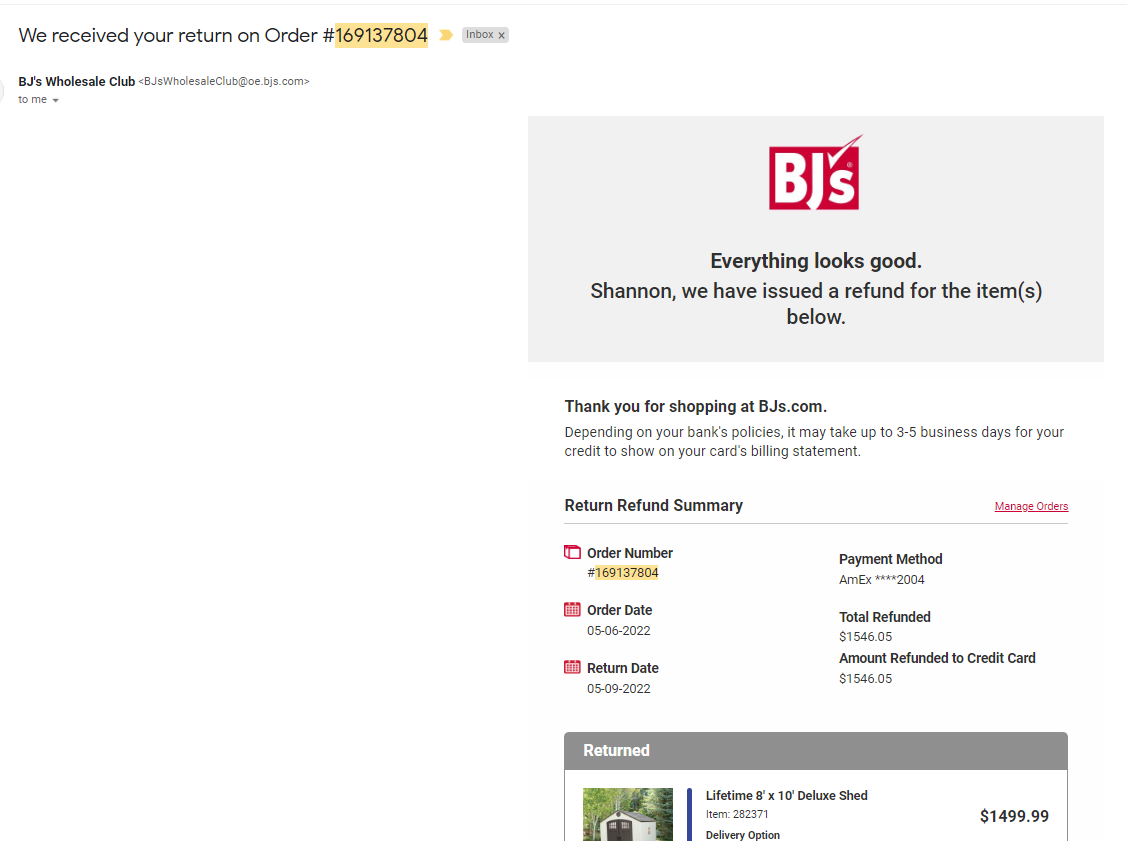Screen dimensions: 1127x841
Task: Click the Total Refunded amount $1546.05
Action: coord(865,636)
